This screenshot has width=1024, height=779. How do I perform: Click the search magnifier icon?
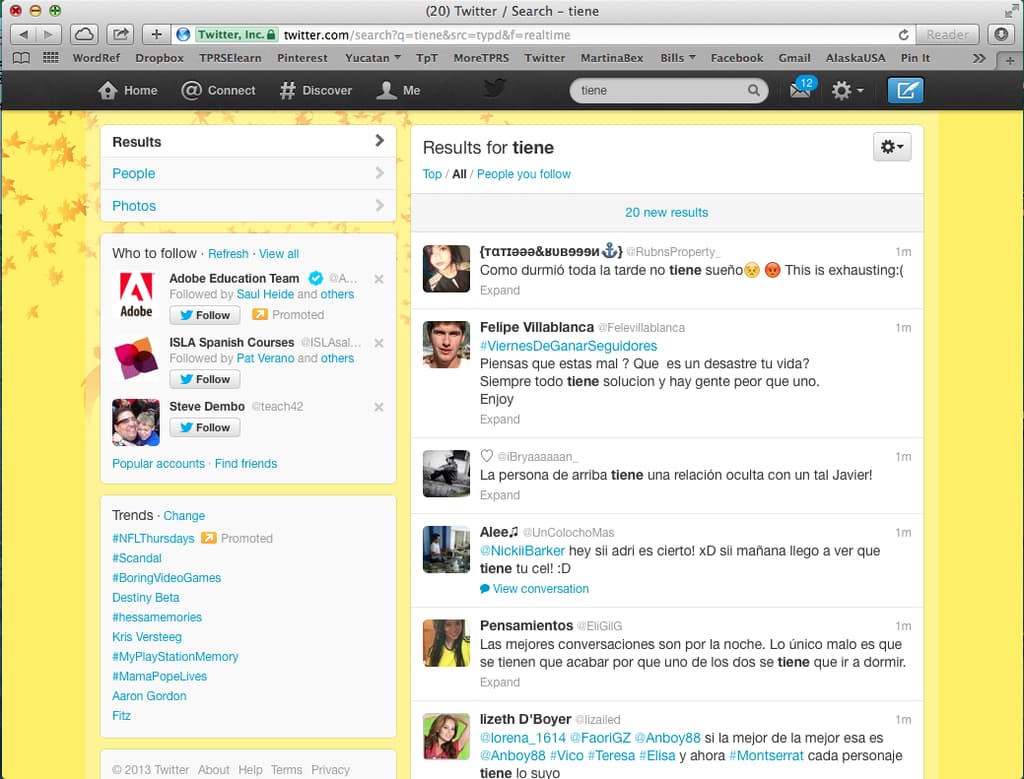pos(754,90)
